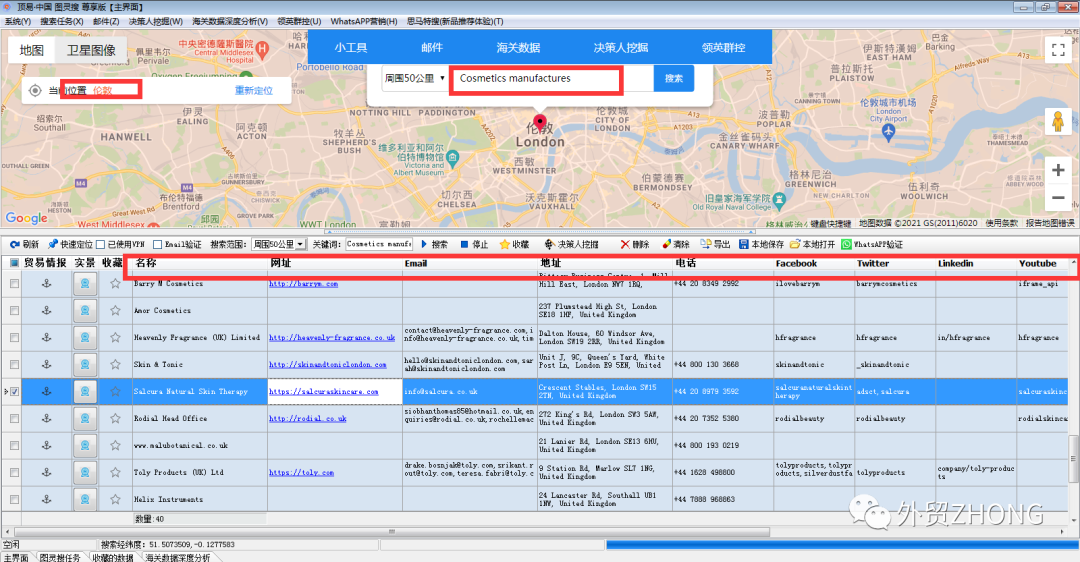The image size is (1080, 562).
Task: Switch to the 图灵搜任务 bottom tab
Action: coord(60,557)
